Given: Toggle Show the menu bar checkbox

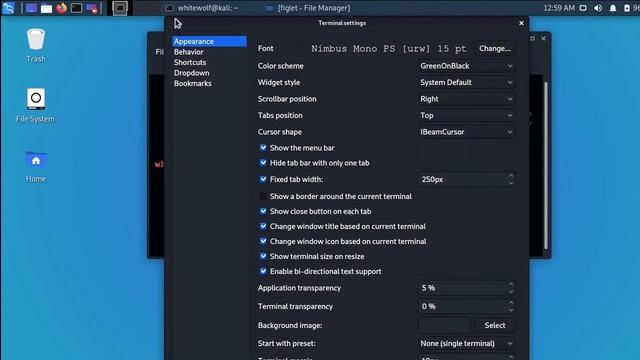Looking at the screenshot, I should click(x=263, y=148).
